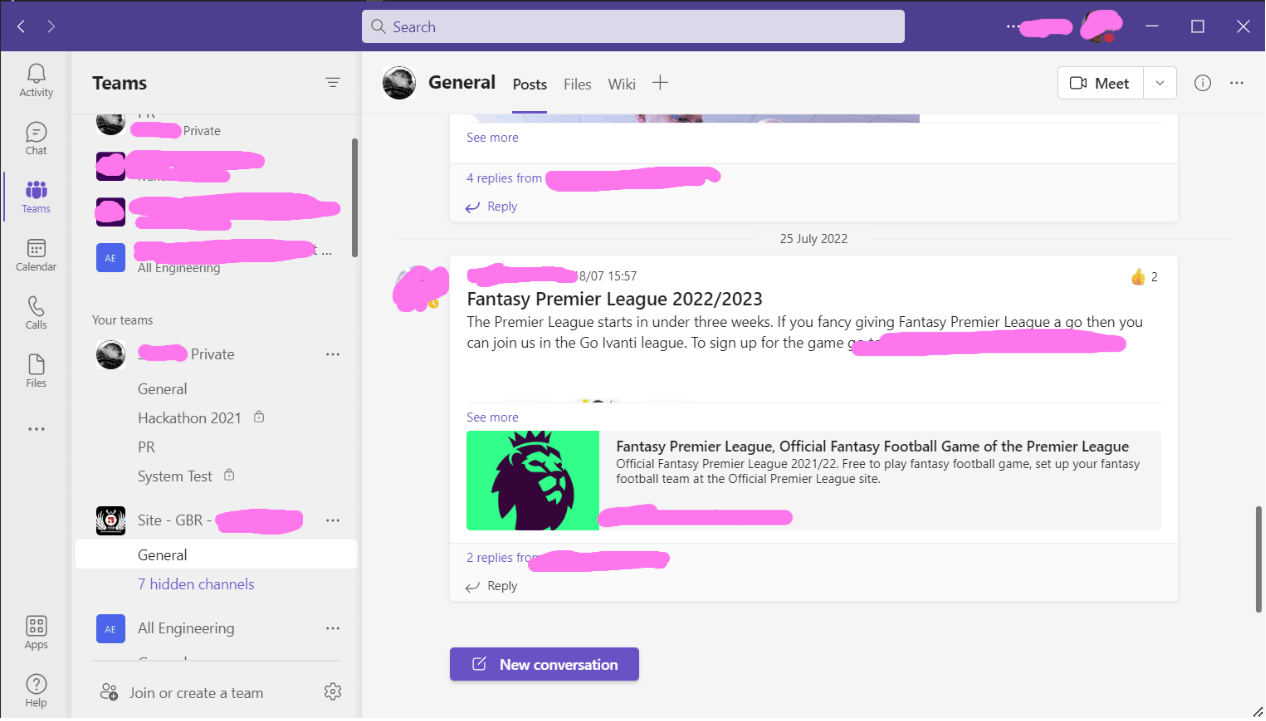Go back with the back arrow
Image resolution: width=1266 pixels, height=721 pixels.
click(x=21, y=26)
